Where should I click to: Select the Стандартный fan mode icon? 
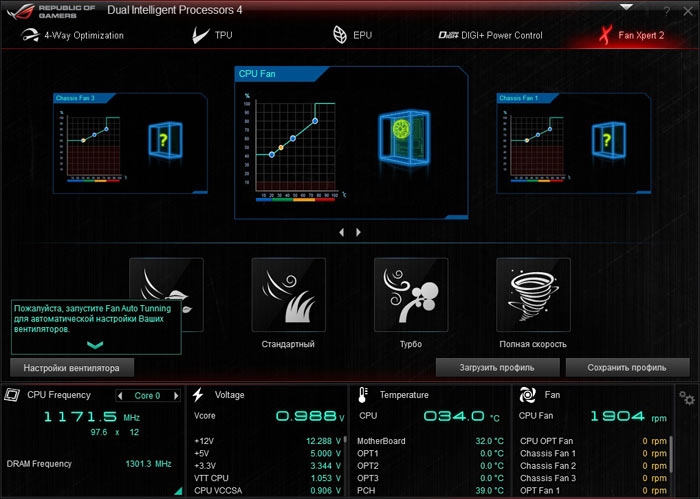pos(289,294)
